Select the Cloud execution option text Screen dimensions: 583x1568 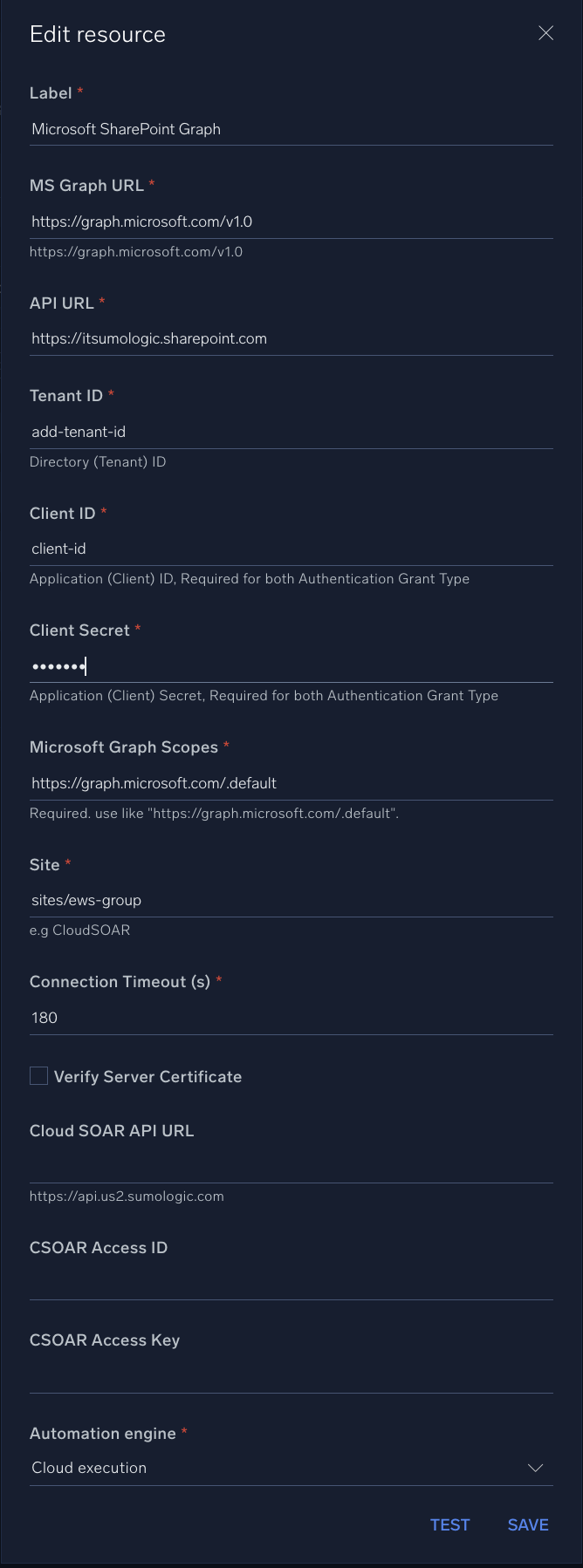[x=88, y=1468]
